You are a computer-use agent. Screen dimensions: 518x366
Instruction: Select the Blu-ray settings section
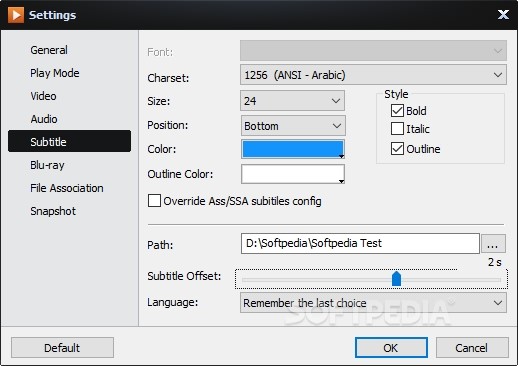[x=47, y=165]
